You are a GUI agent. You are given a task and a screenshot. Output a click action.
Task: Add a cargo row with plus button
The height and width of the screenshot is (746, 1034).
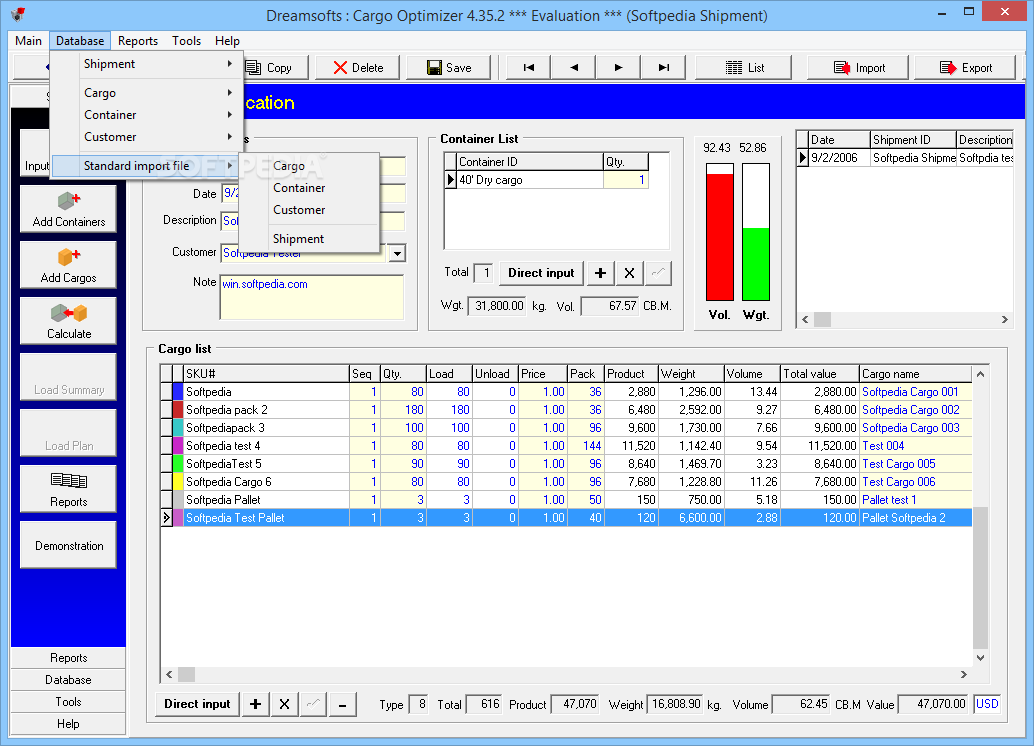click(255, 704)
